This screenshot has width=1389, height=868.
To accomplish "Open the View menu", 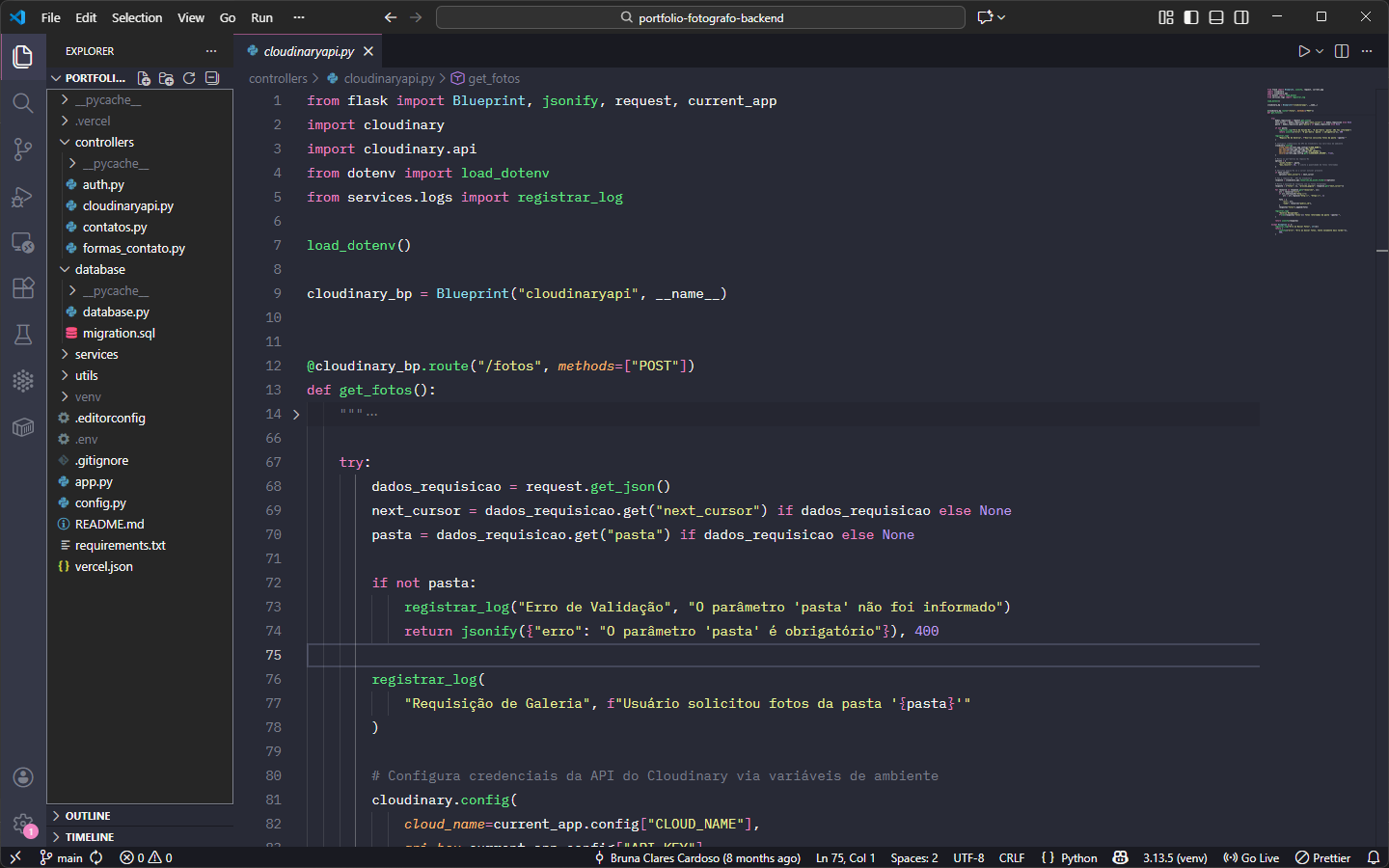I will click(191, 17).
